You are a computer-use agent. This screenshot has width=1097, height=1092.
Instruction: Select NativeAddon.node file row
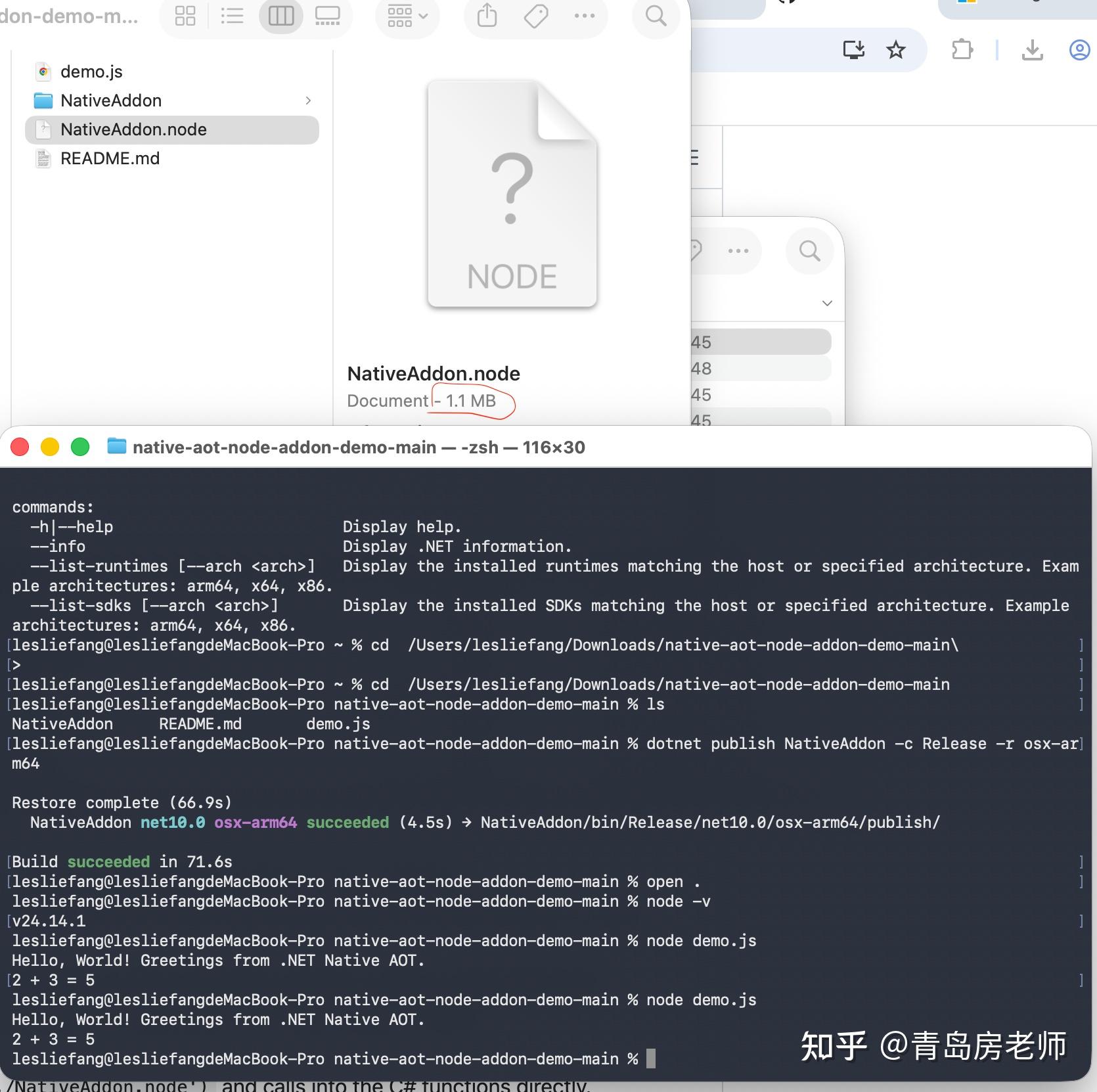pyautogui.click(x=172, y=129)
